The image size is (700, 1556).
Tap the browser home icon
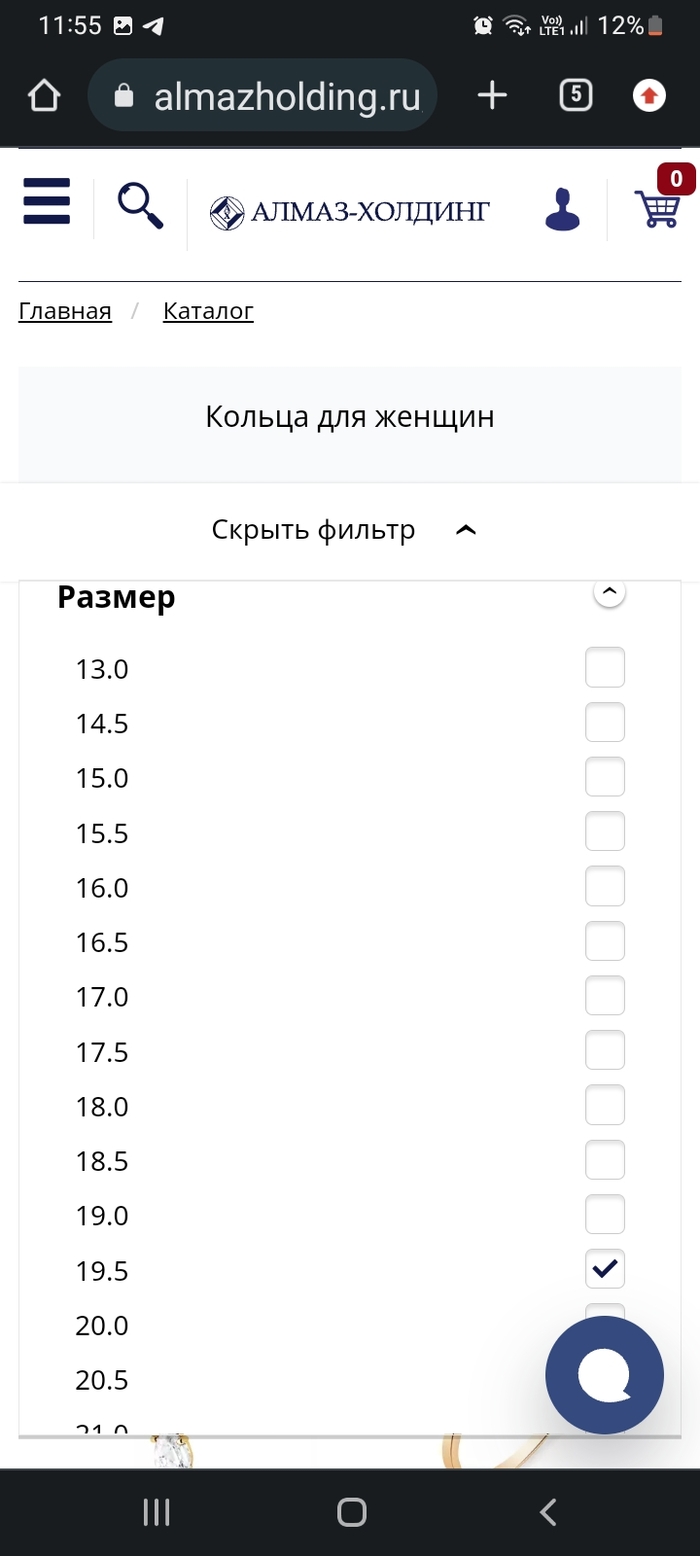[44, 96]
